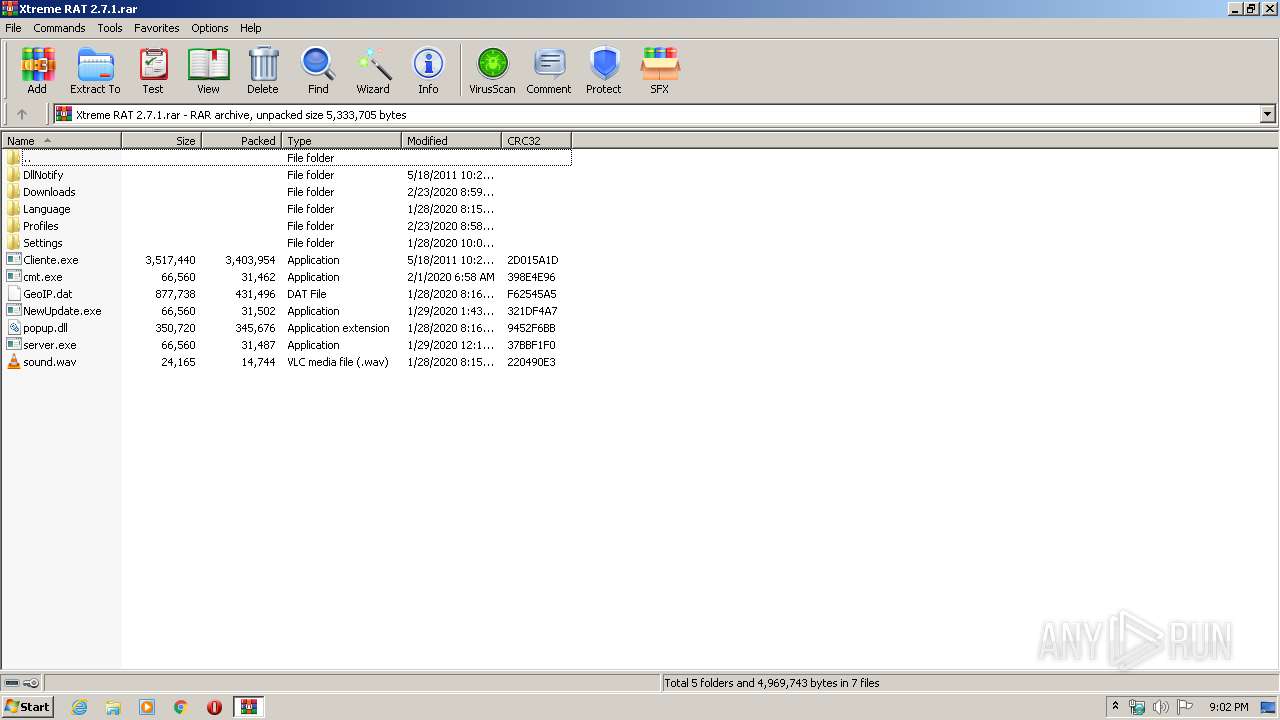
Task: Open Opera from taskbar
Action: tap(214, 707)
